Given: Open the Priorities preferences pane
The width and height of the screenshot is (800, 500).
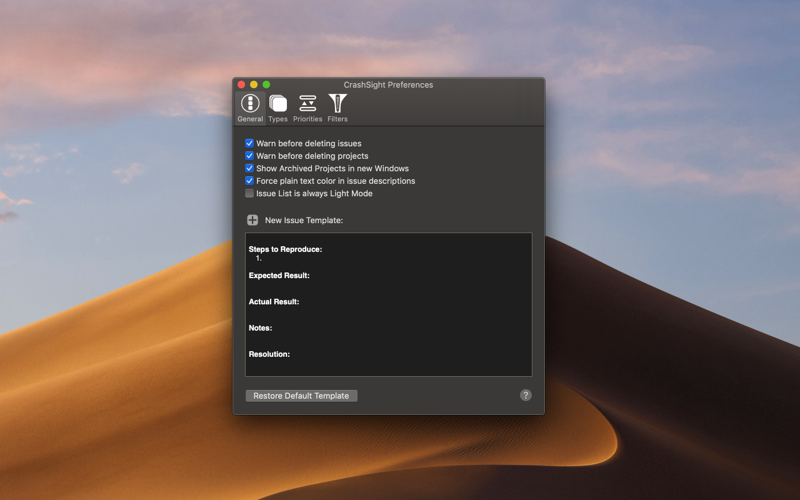Looking at the screenshot, I should coord(308,108).
